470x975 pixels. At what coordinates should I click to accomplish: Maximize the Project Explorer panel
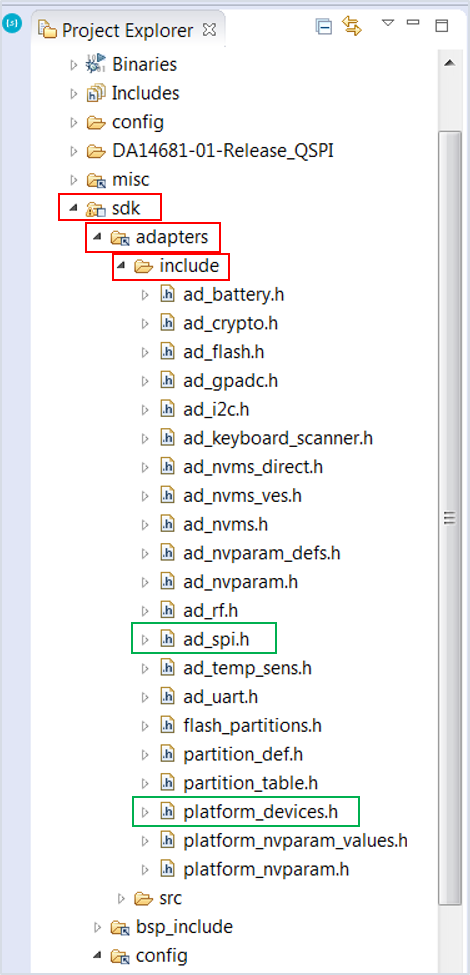441,26
